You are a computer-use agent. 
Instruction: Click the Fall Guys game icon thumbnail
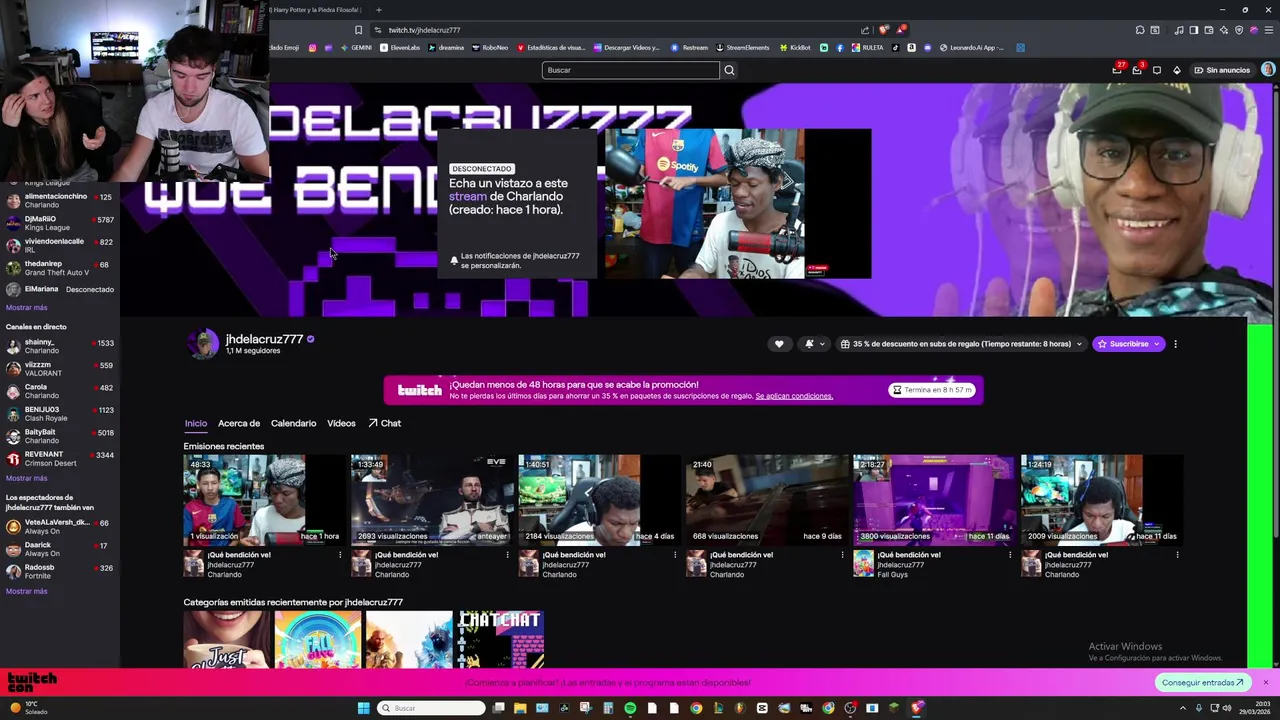(863, 564)
